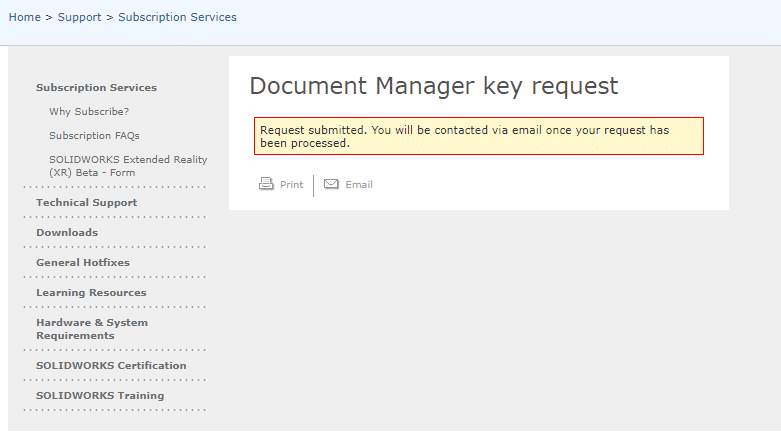The height and width of the screenshot is (442, 781).
Task: Click the envelope Email icon
Action: [331, 184]
